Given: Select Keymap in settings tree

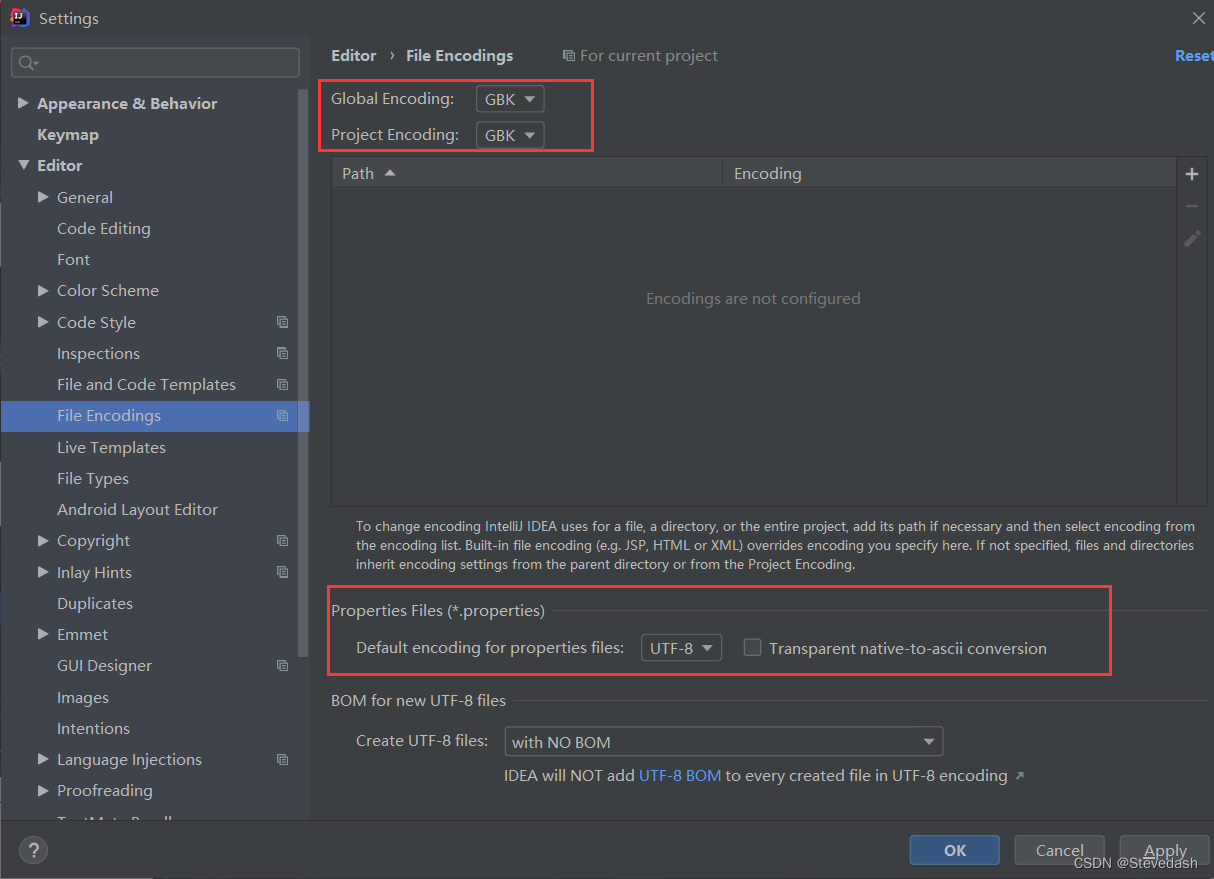Looking at the screenshot, I should tap(68, 134).
